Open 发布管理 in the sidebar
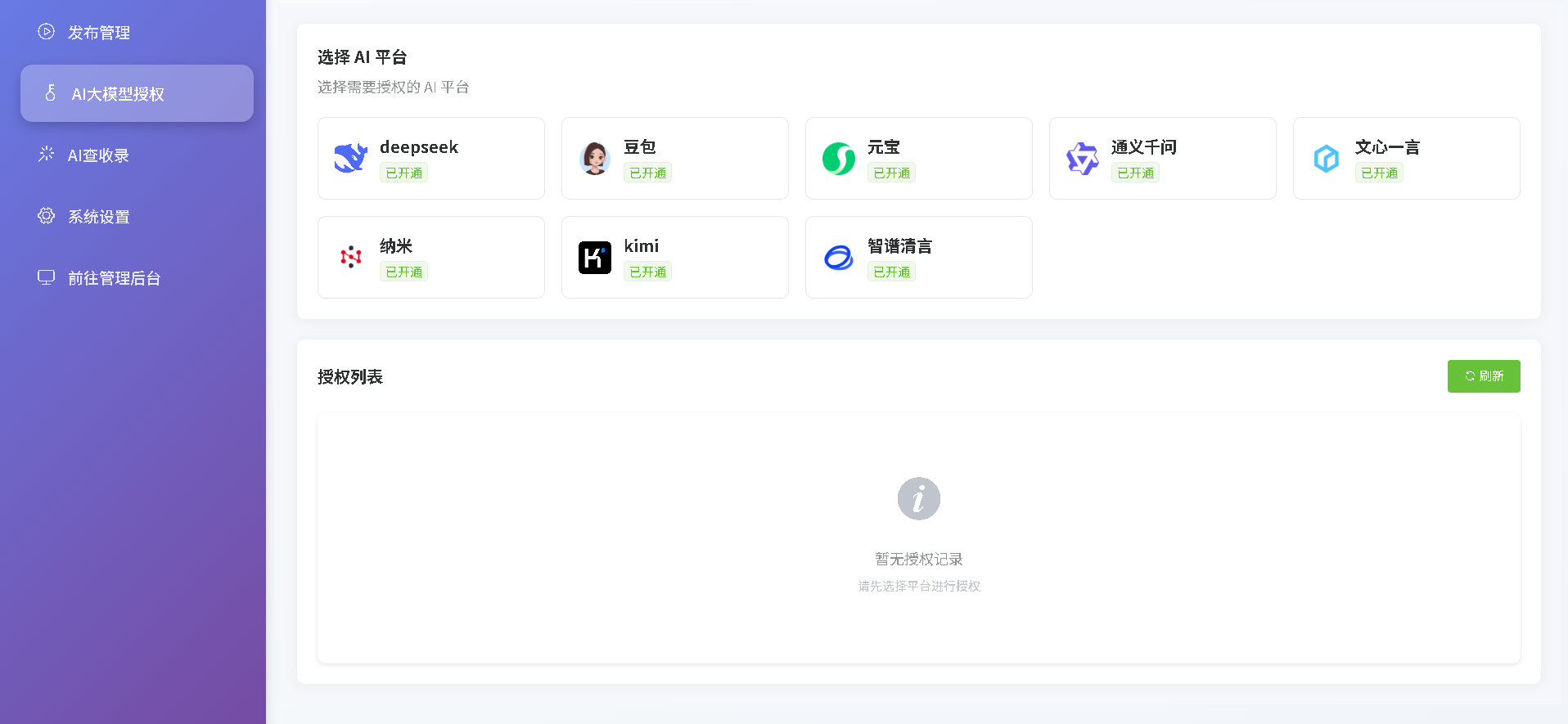The height and width of the screenshot is (724, 1568). [x=98, y=33]
